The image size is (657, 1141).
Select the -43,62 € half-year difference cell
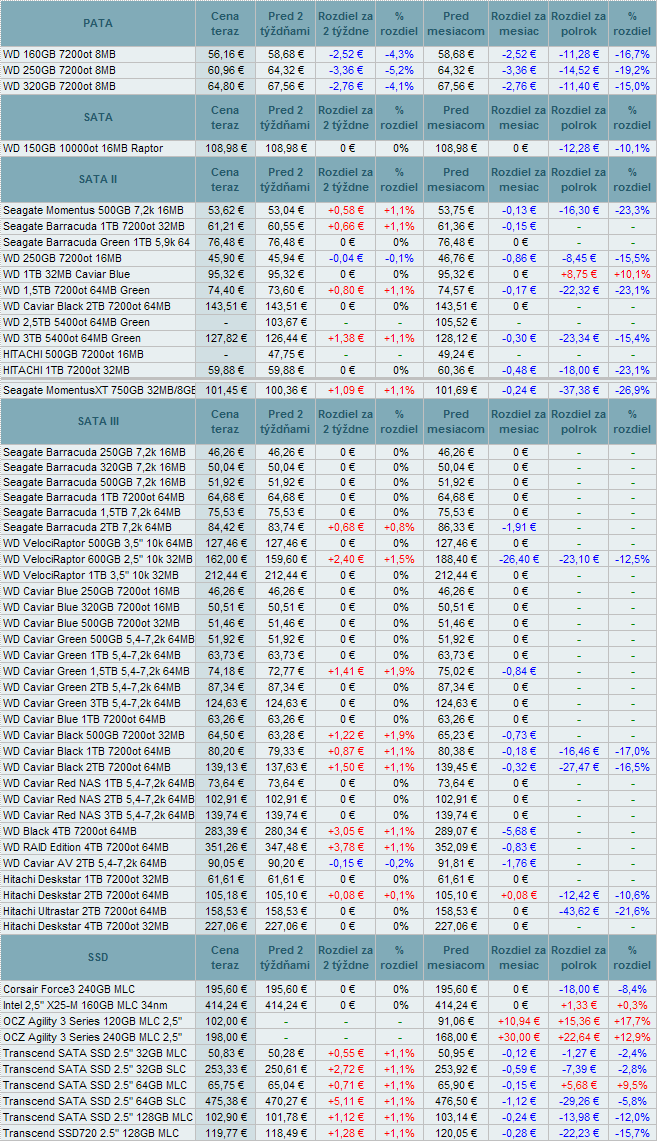(x=578, y=910)
